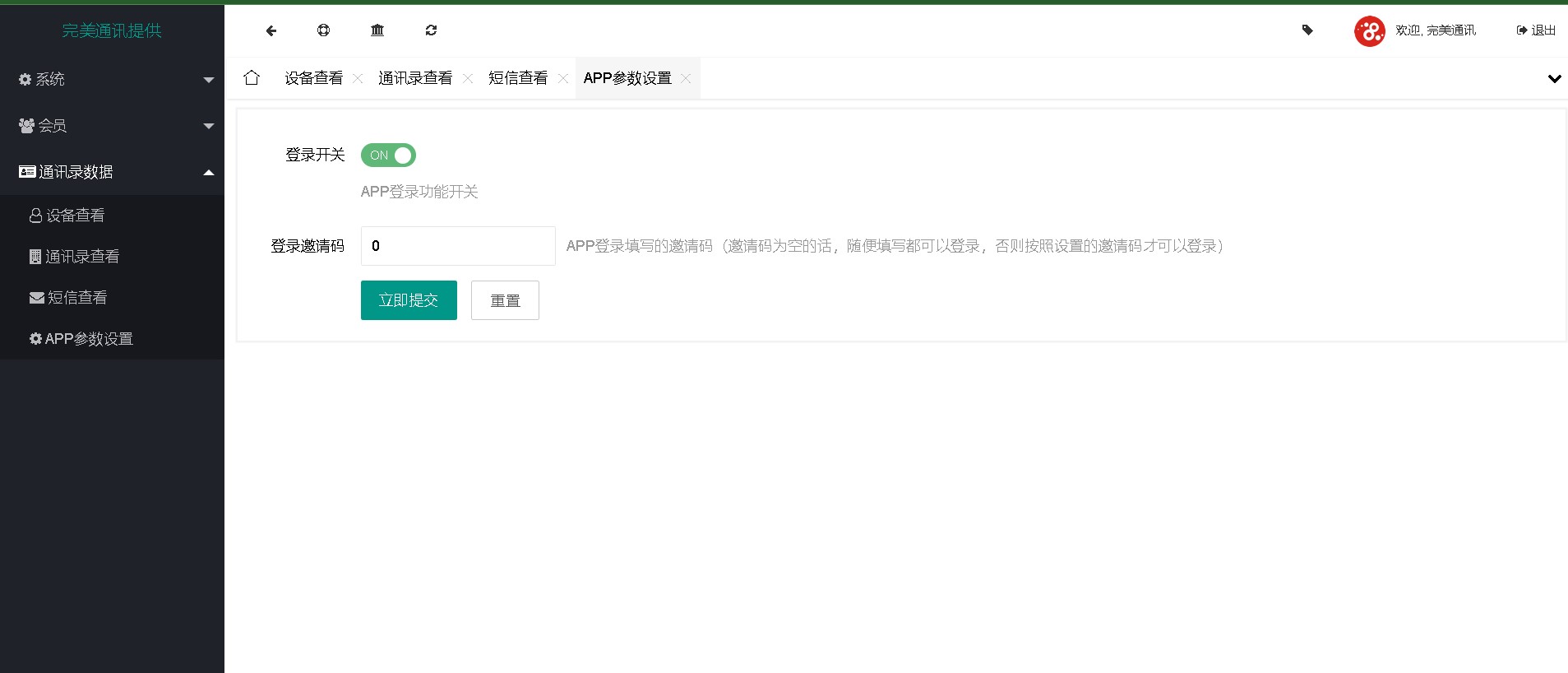Submit with 立即提交 button

tap(409, 300)
